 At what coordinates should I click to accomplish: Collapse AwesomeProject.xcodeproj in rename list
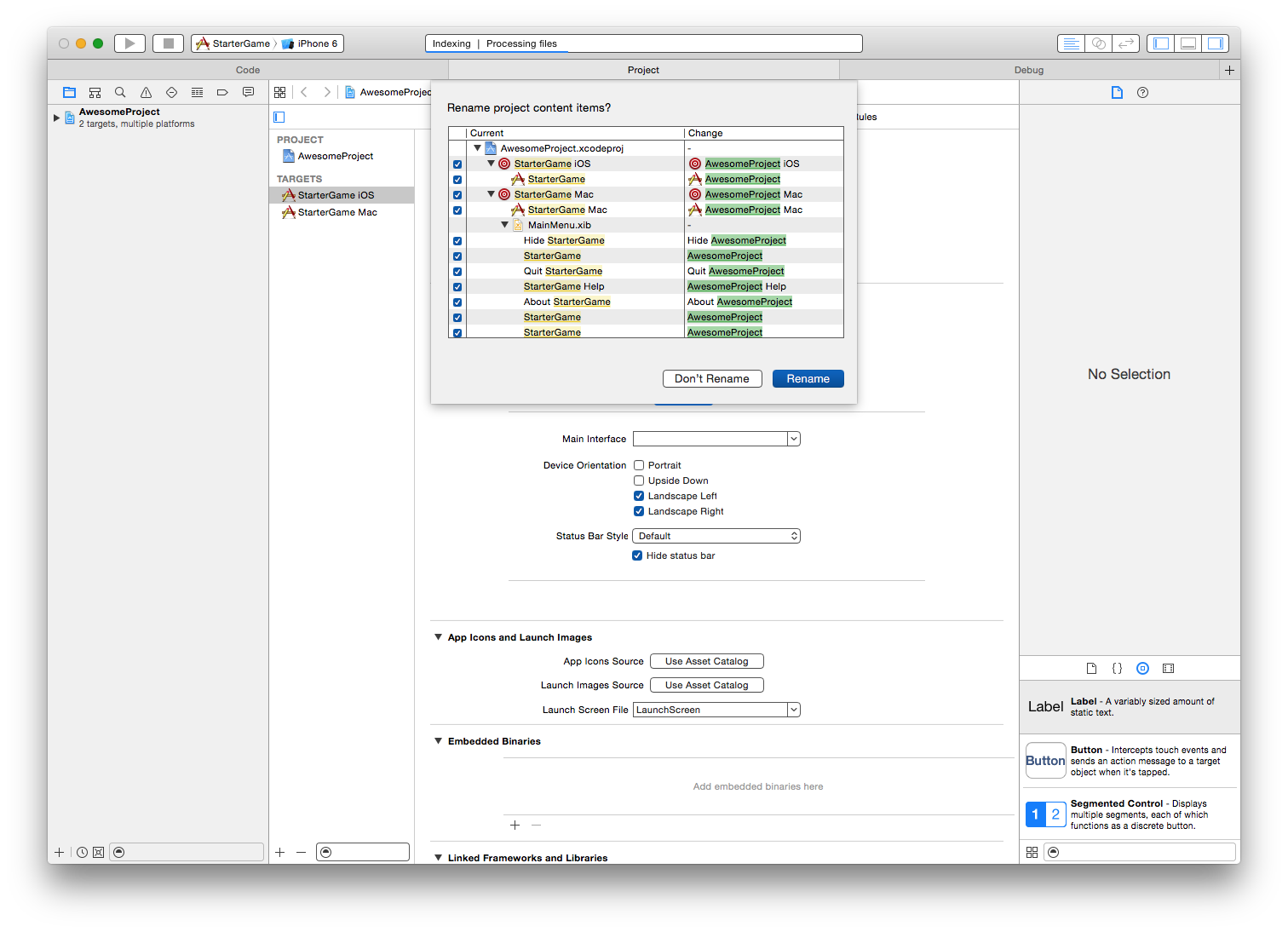[477, 148]
